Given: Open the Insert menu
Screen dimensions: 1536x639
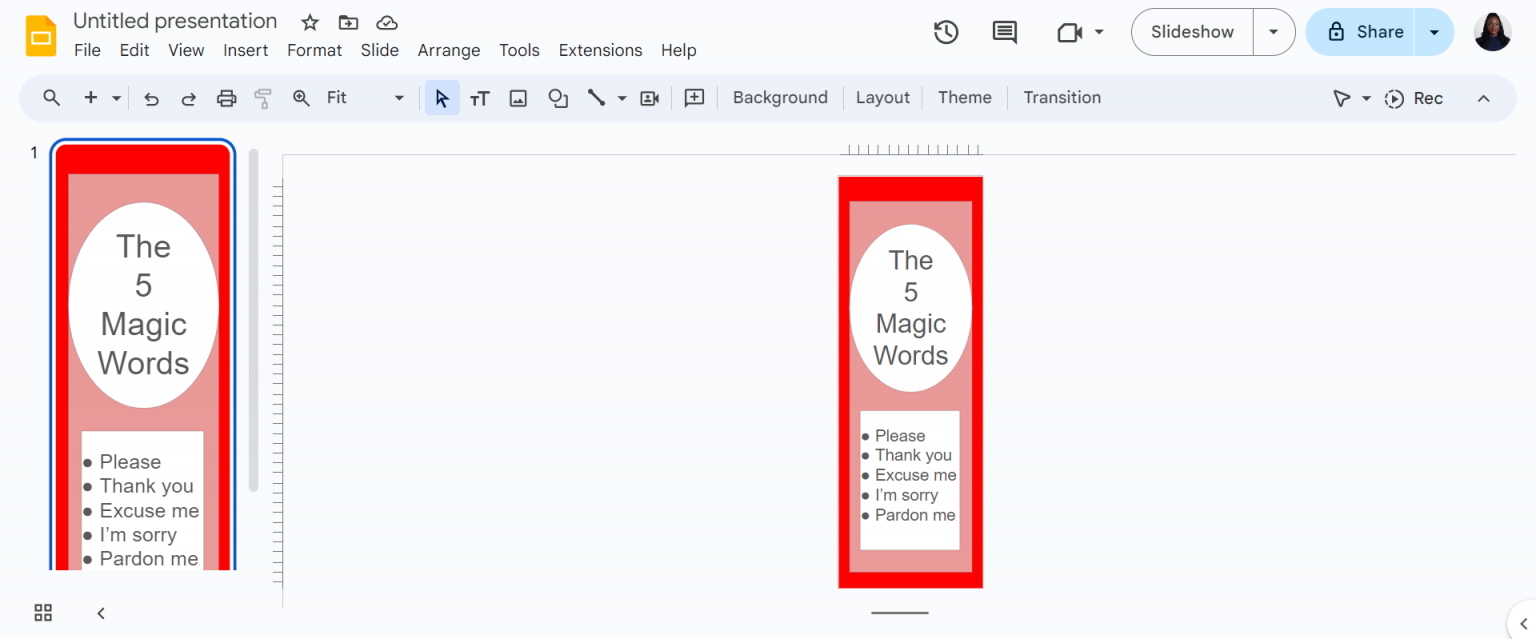Looking at the screenshot, I should (x=246, y=50).
